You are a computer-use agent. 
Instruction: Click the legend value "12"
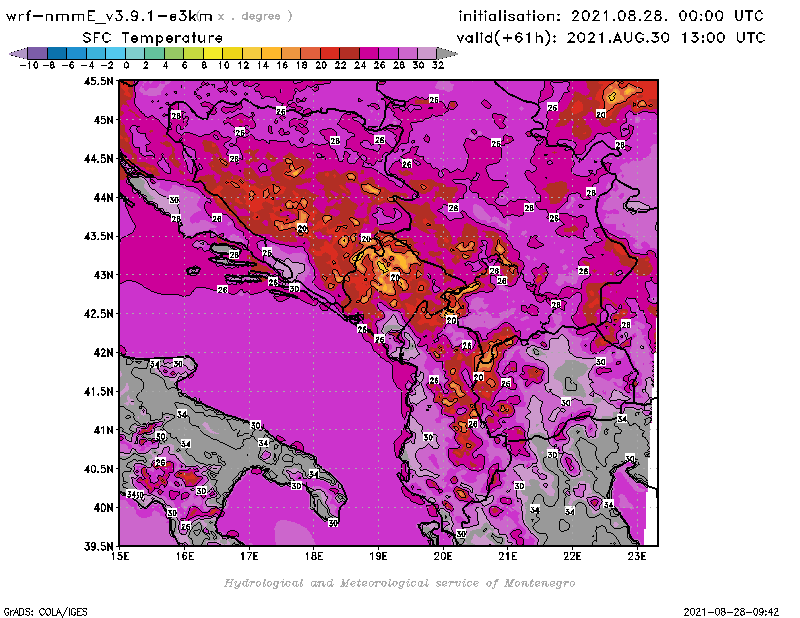pos(243,65)
